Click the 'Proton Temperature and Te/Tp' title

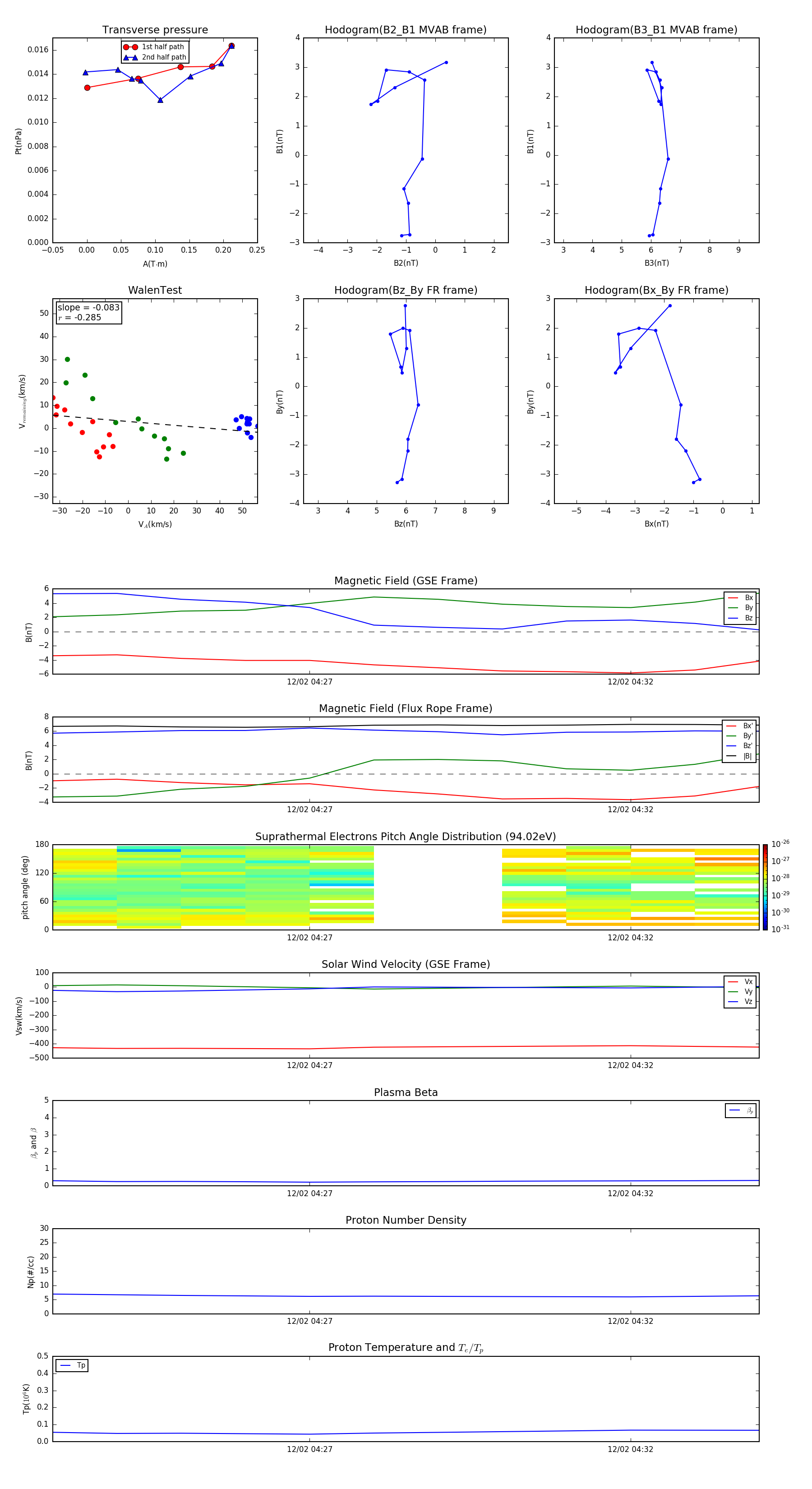406,1348
